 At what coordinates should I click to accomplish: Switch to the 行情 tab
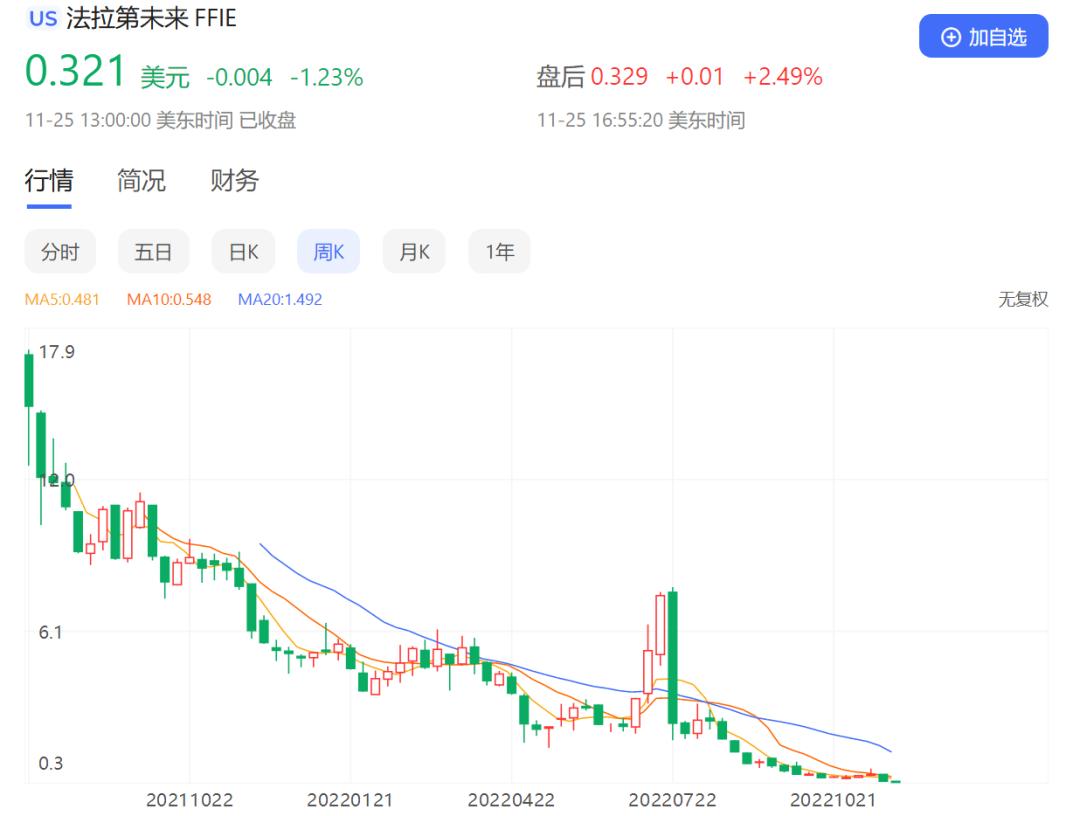[49, 181]
